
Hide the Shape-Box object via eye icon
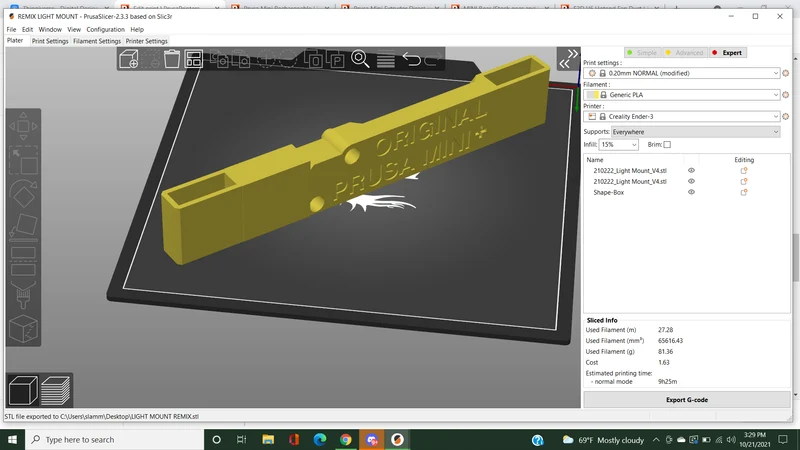pyautogui.click(x=691, y=192)
